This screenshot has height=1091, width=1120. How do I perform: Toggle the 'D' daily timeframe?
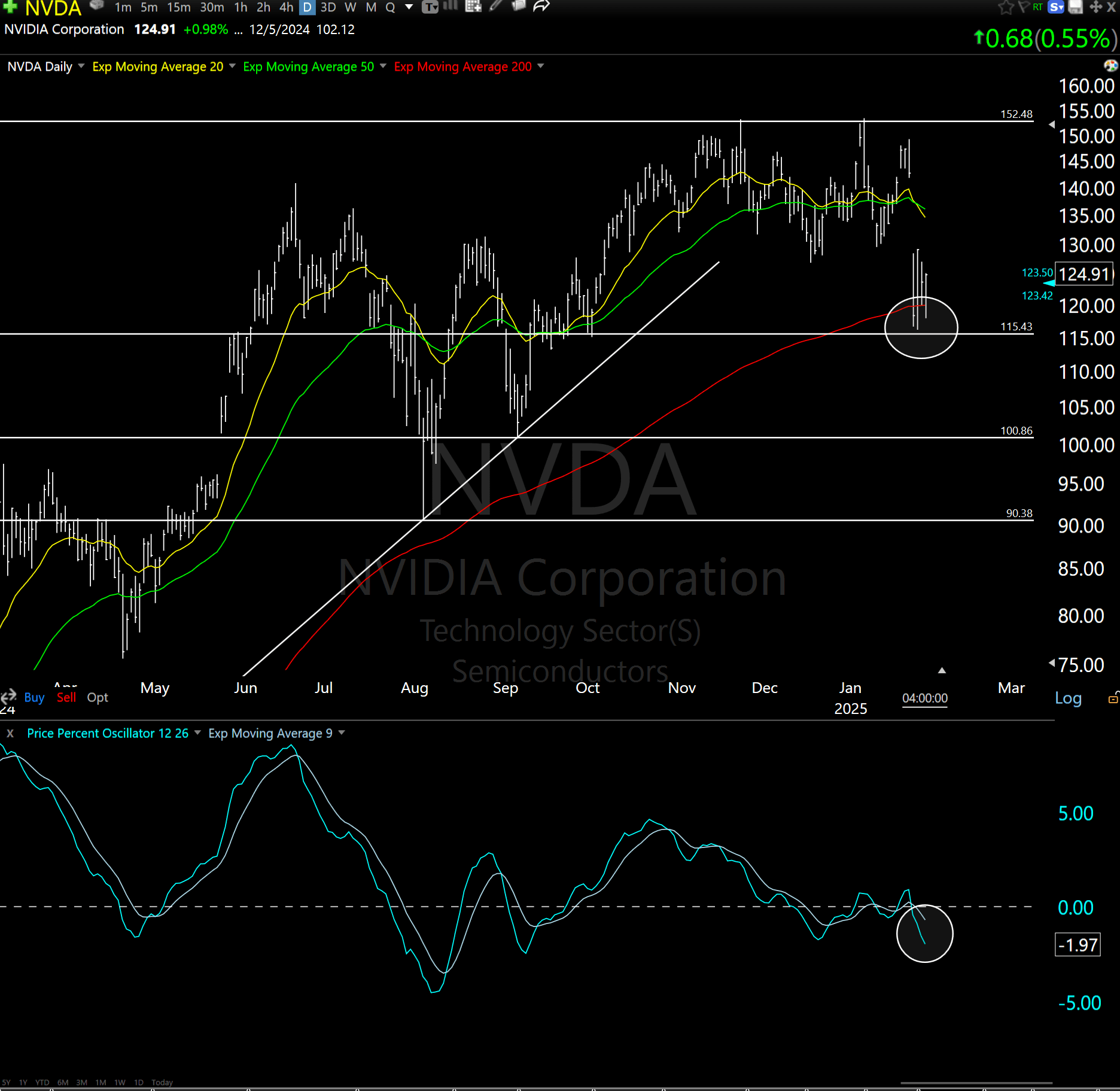point(306,8)
